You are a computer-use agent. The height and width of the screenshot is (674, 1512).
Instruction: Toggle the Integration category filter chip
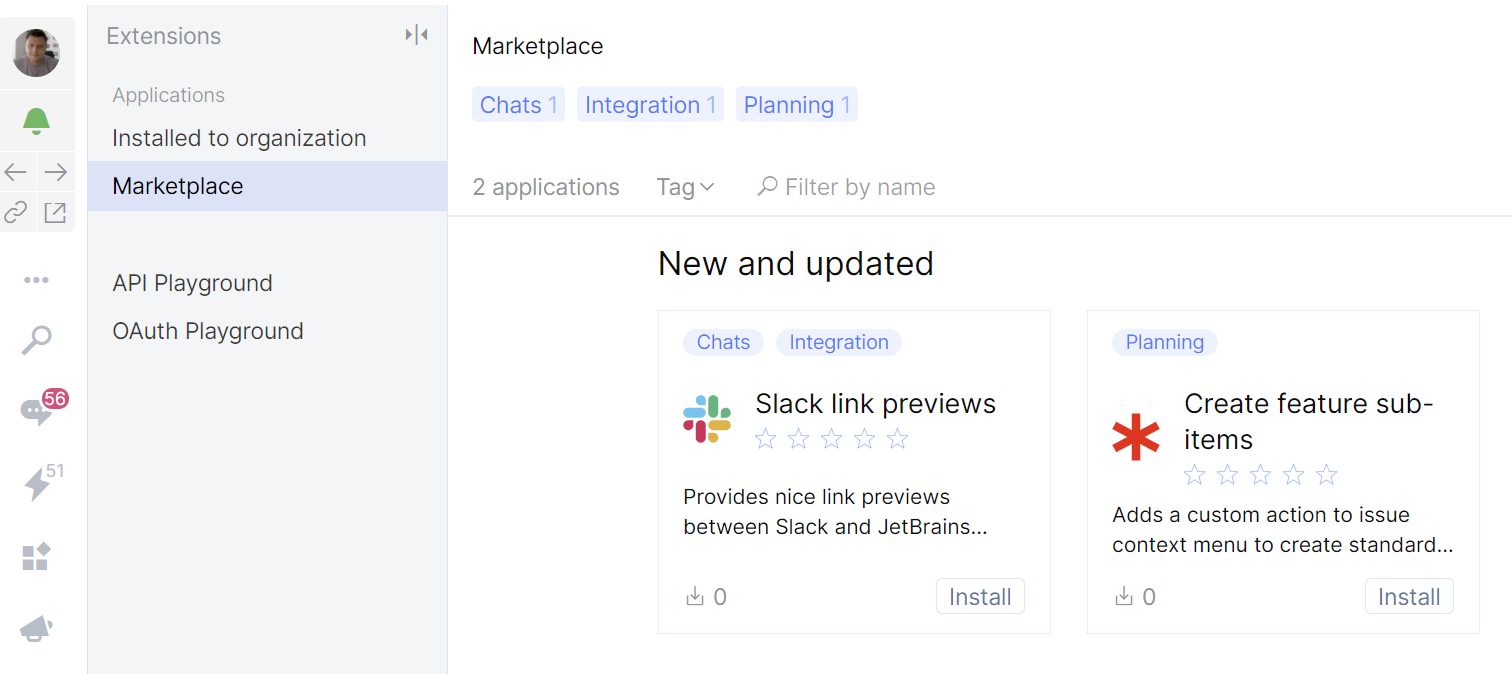coord(650,104)
